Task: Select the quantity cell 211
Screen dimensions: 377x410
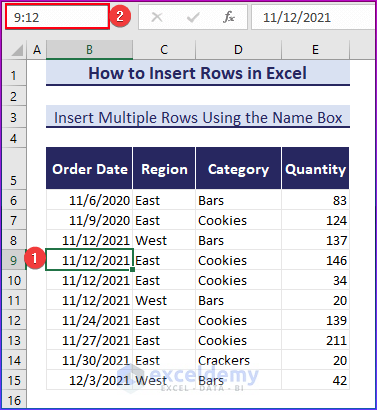Action: coord(315,340)
